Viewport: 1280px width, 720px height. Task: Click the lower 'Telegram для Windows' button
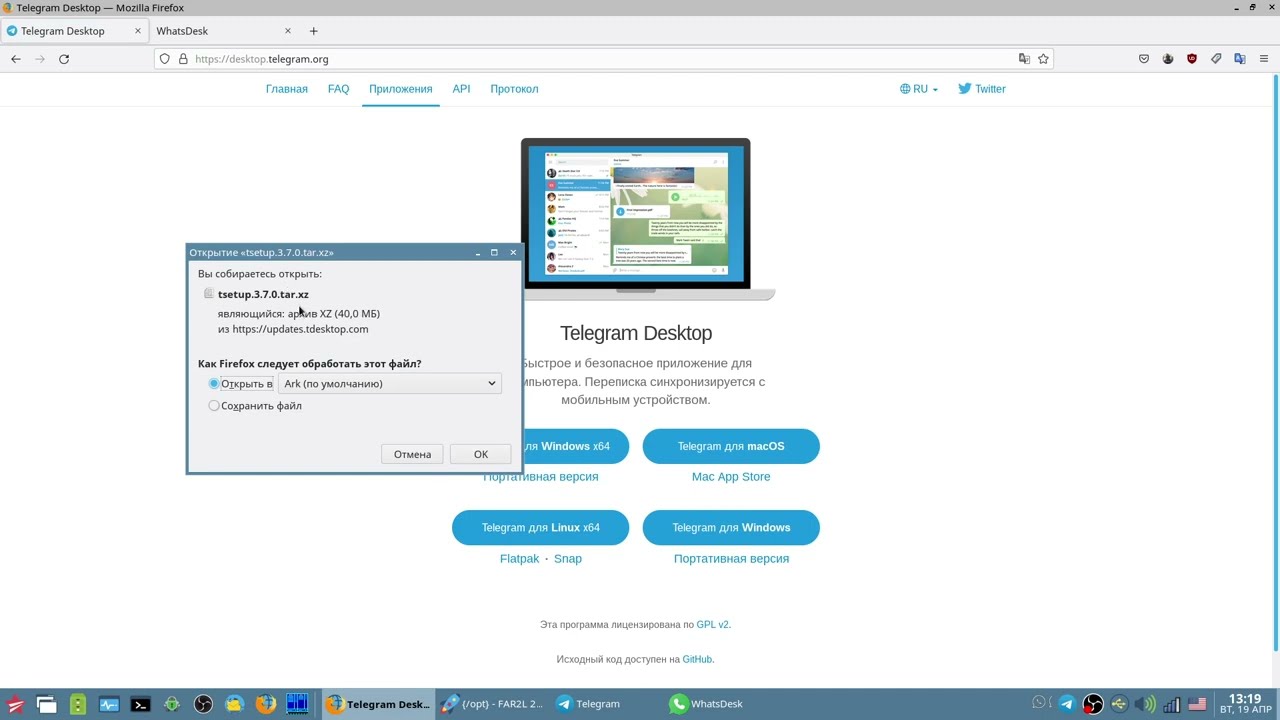click(731, 528)
